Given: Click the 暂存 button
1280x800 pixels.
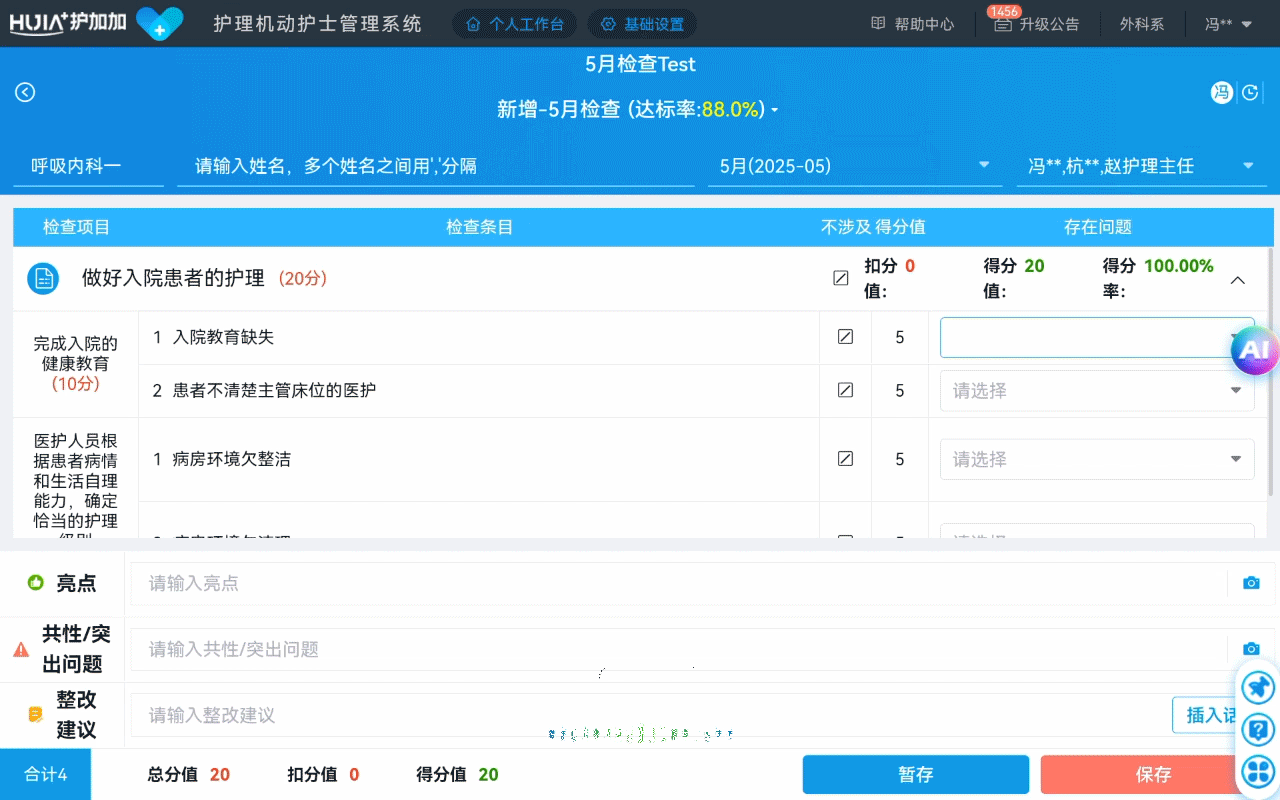Looking at the screenshot, I should [915, 774].
